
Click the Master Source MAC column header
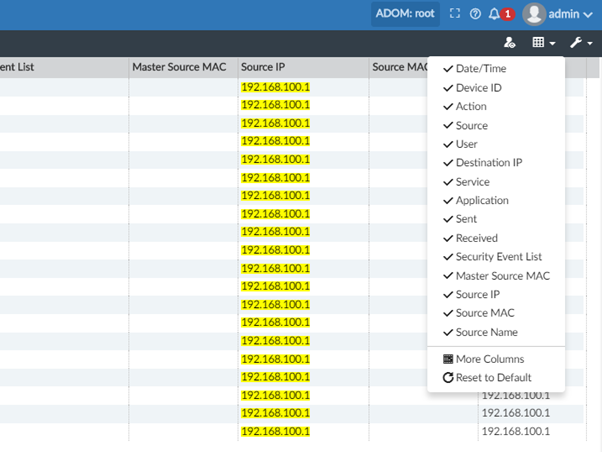point(179,67)
